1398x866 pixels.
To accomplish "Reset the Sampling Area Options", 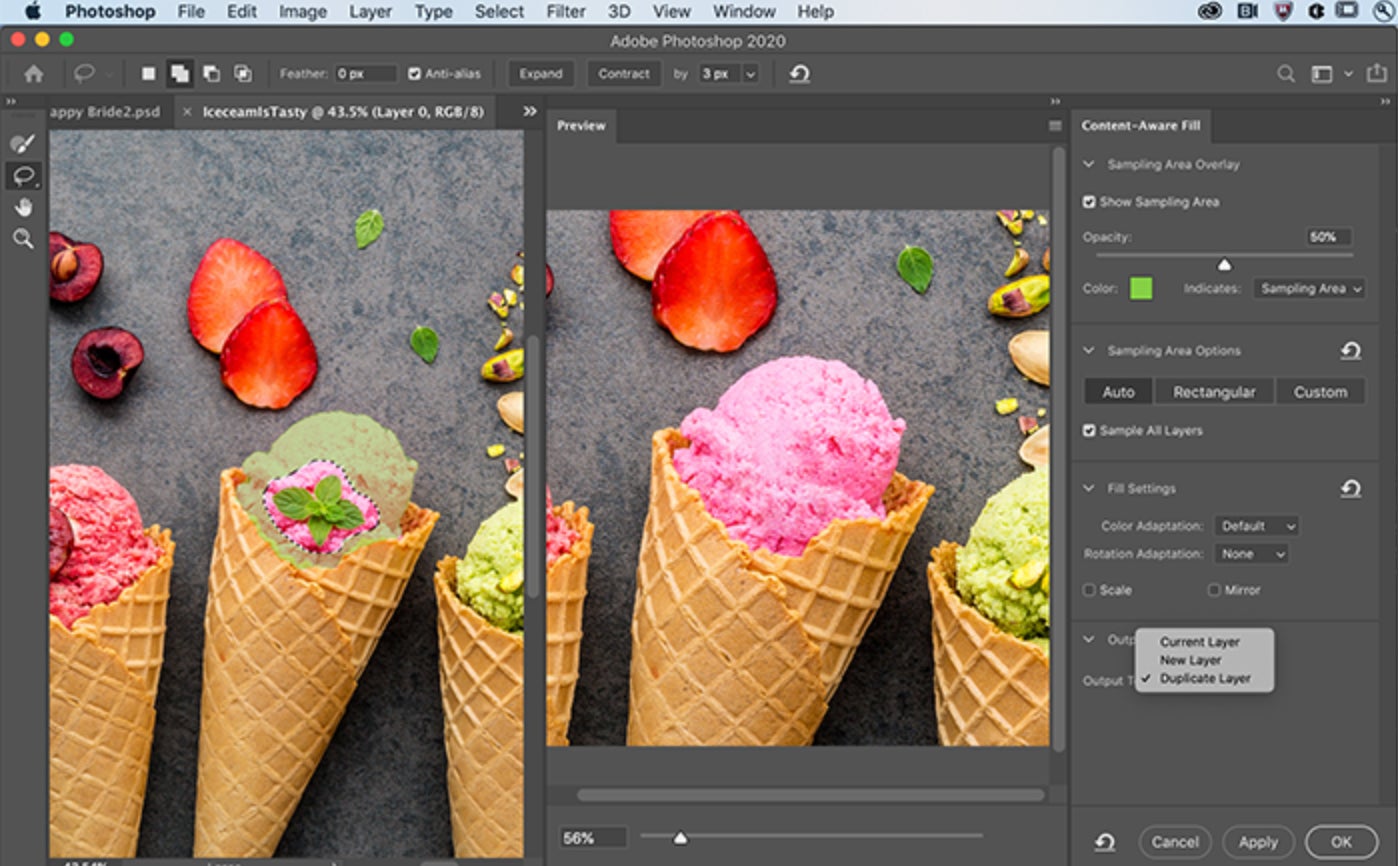I will coord(1351,351).
